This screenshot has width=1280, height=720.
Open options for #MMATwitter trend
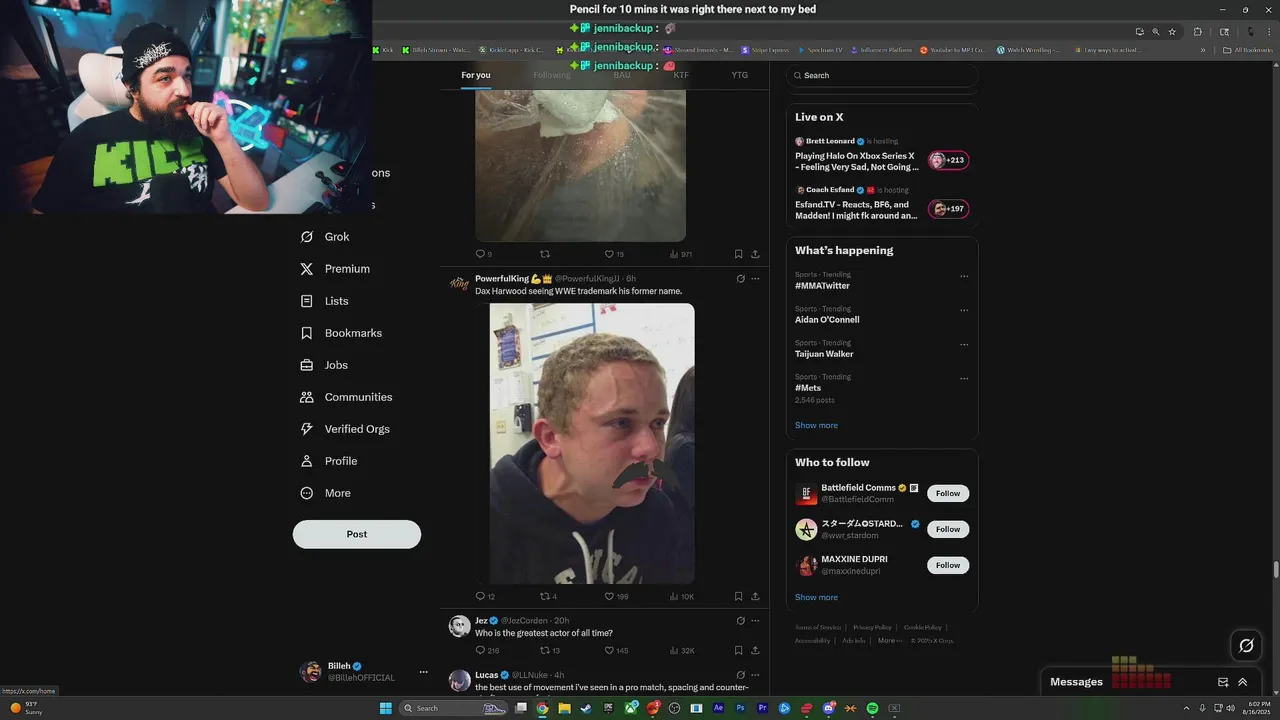click(x=964, y=276)
